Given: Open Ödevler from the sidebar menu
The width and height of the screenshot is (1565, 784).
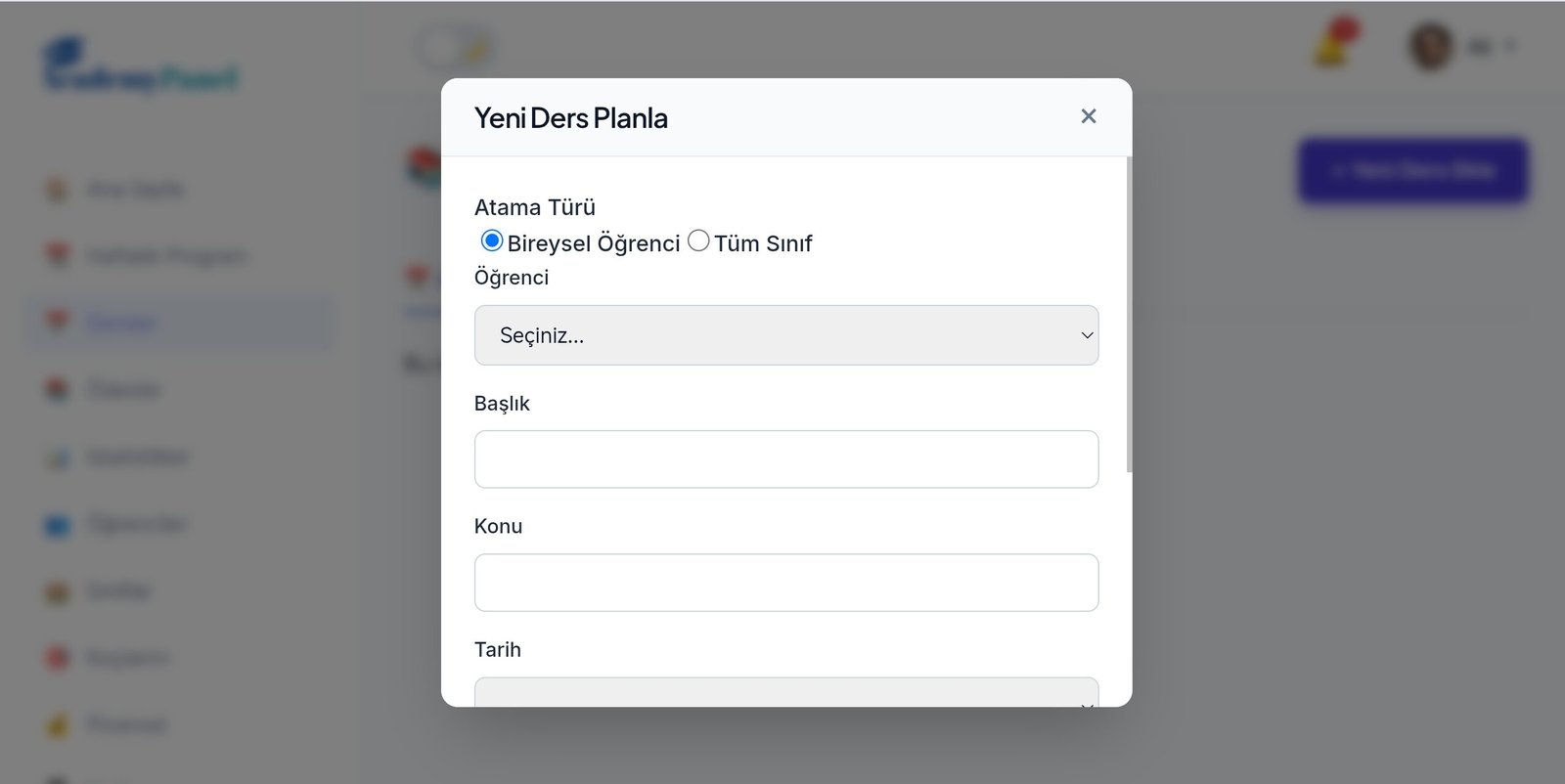Looking at the screenshot, I should (x=123, y=390).
